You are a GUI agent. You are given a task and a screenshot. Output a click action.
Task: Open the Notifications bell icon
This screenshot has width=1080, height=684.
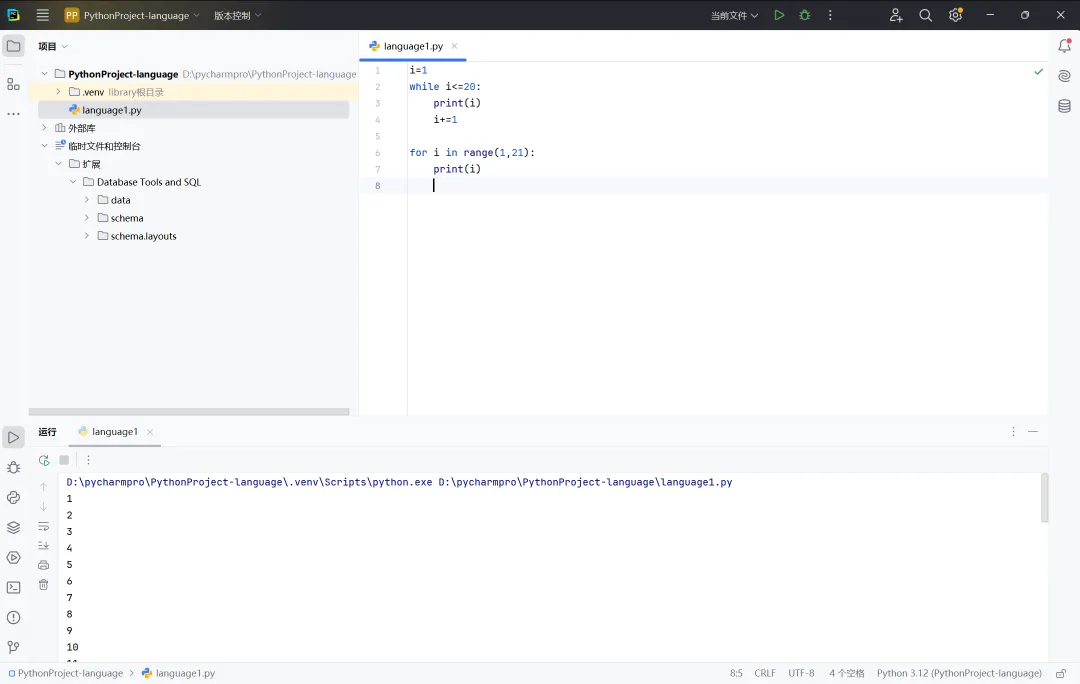(x=1064, y=46)
